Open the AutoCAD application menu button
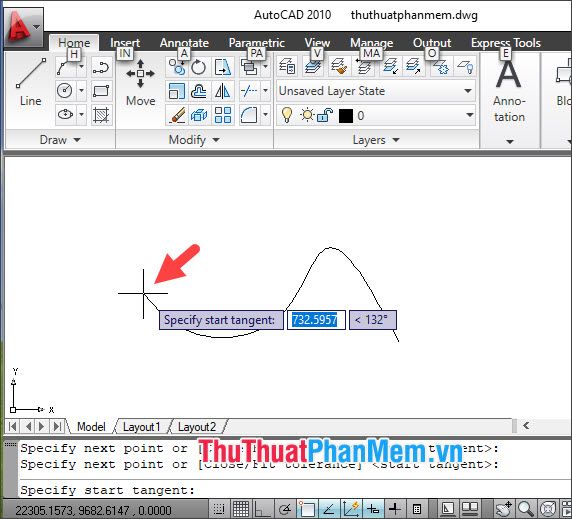The height and width of the screenshot is (519, 572). [x=23, y=27]
